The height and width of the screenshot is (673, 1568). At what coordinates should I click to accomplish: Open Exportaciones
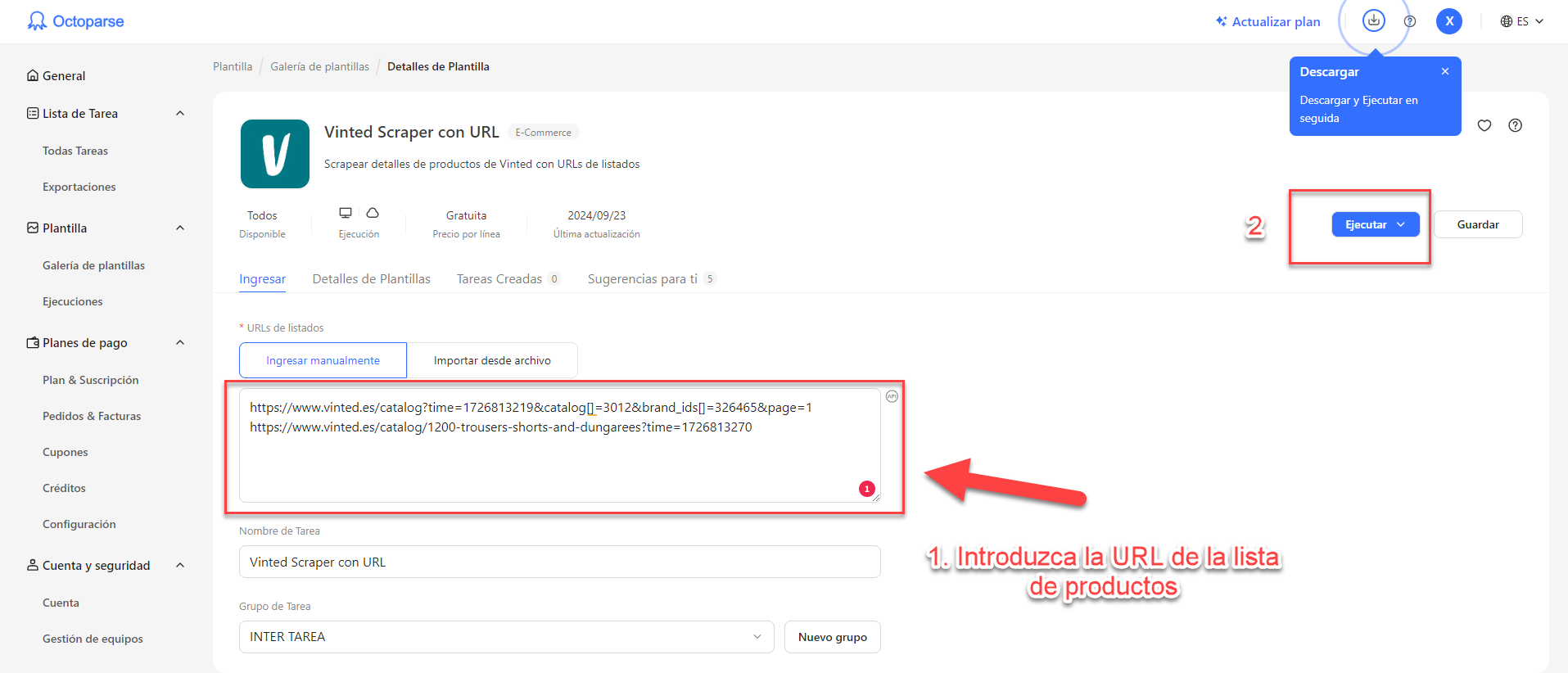pos(79,187)
